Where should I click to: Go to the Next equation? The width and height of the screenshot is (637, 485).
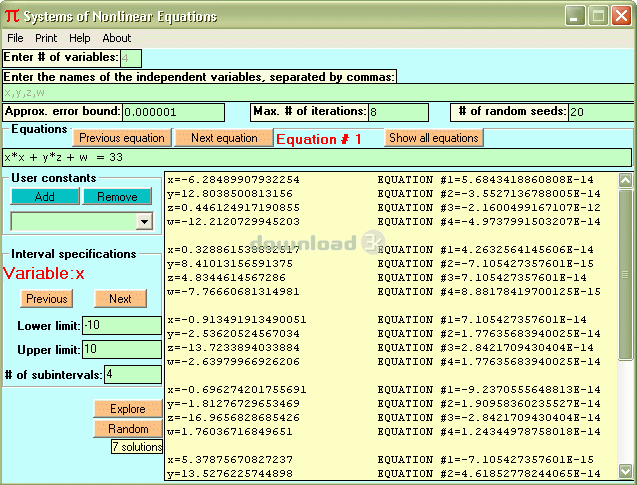[x=224, y=138]
